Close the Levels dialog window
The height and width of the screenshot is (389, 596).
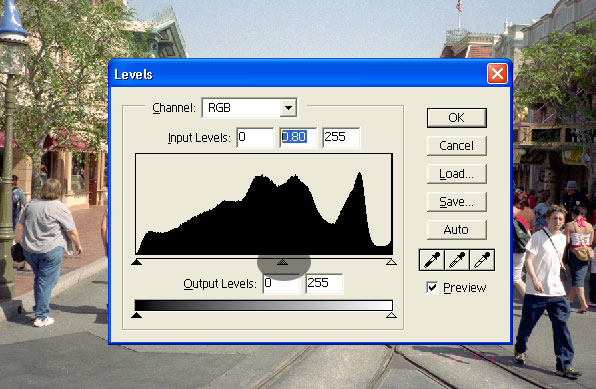point(497,73)
